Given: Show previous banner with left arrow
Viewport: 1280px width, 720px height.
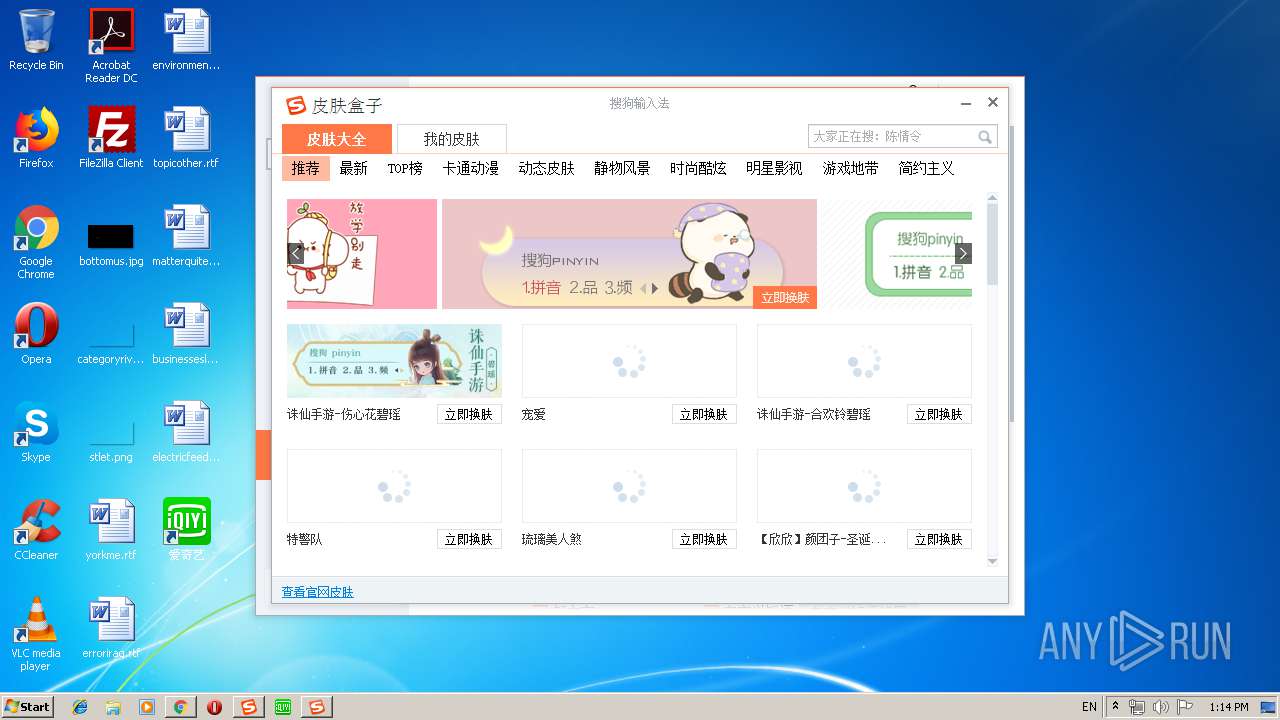Looking at the screenshot, I should (296, 254).
